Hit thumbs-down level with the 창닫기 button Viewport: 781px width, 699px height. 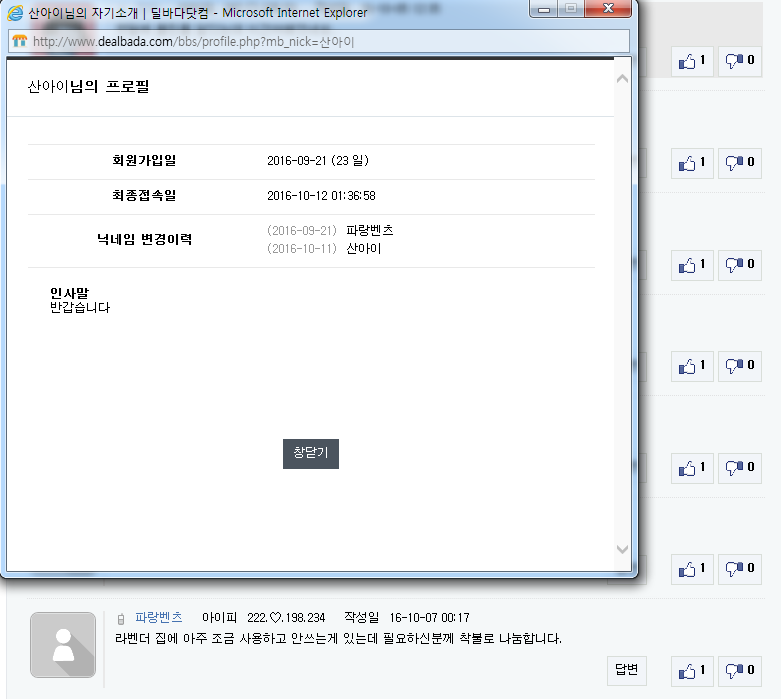[739, 467]
